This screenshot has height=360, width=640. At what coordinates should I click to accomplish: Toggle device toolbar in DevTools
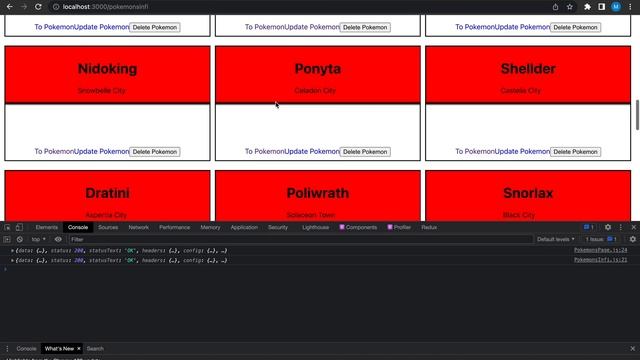pos(19,227)
